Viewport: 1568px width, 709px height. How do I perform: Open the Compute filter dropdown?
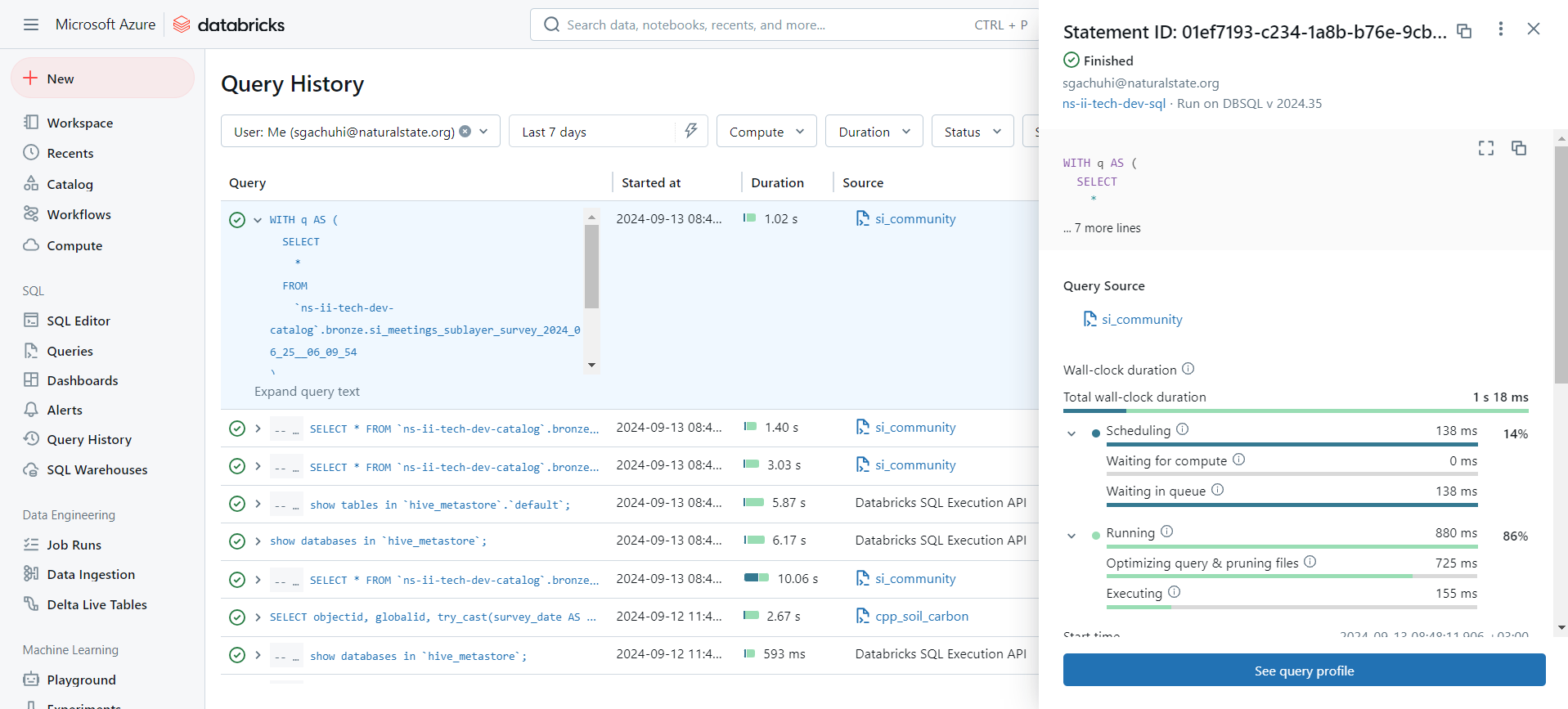click(x=766, y=132)
